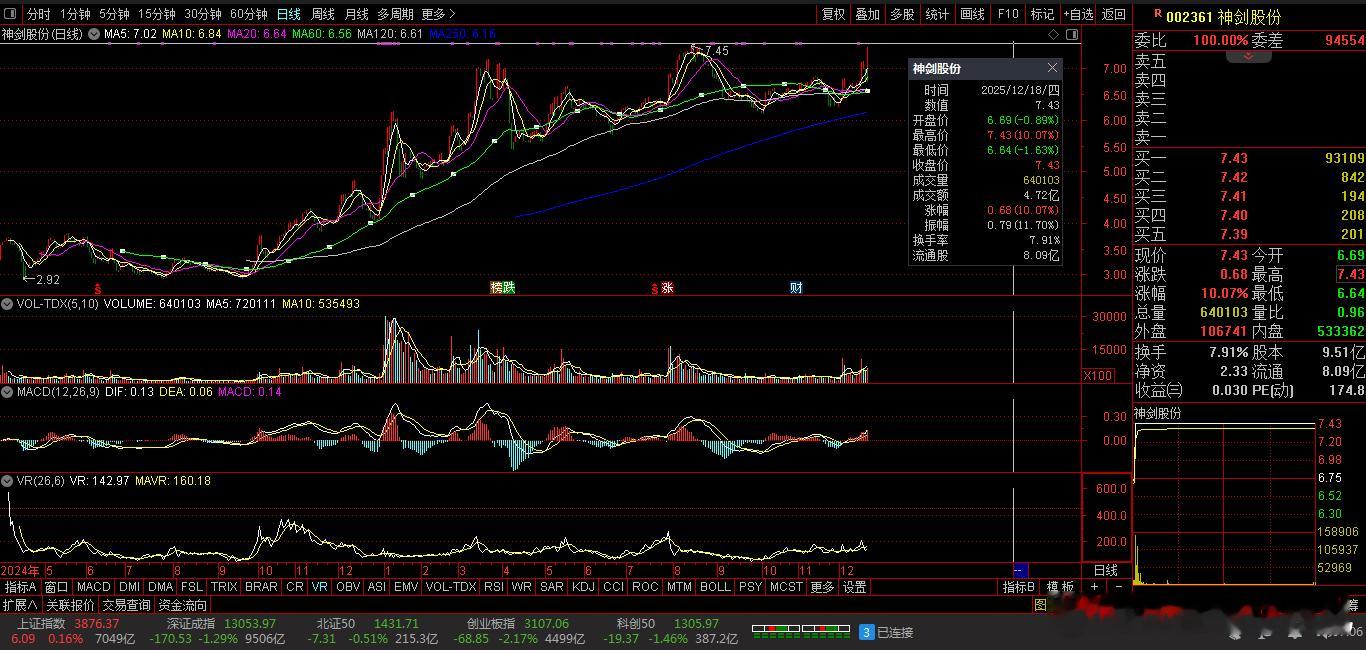Select 日线 daily period

[x=288, y=14]
